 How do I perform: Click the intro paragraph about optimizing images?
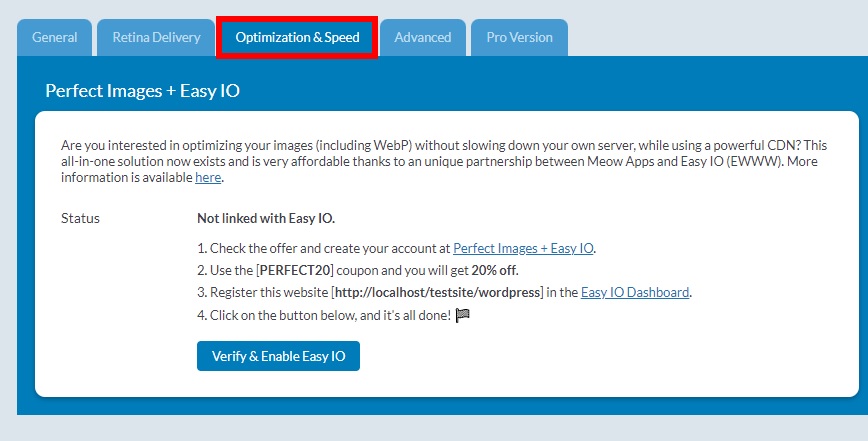pos(440,161)
